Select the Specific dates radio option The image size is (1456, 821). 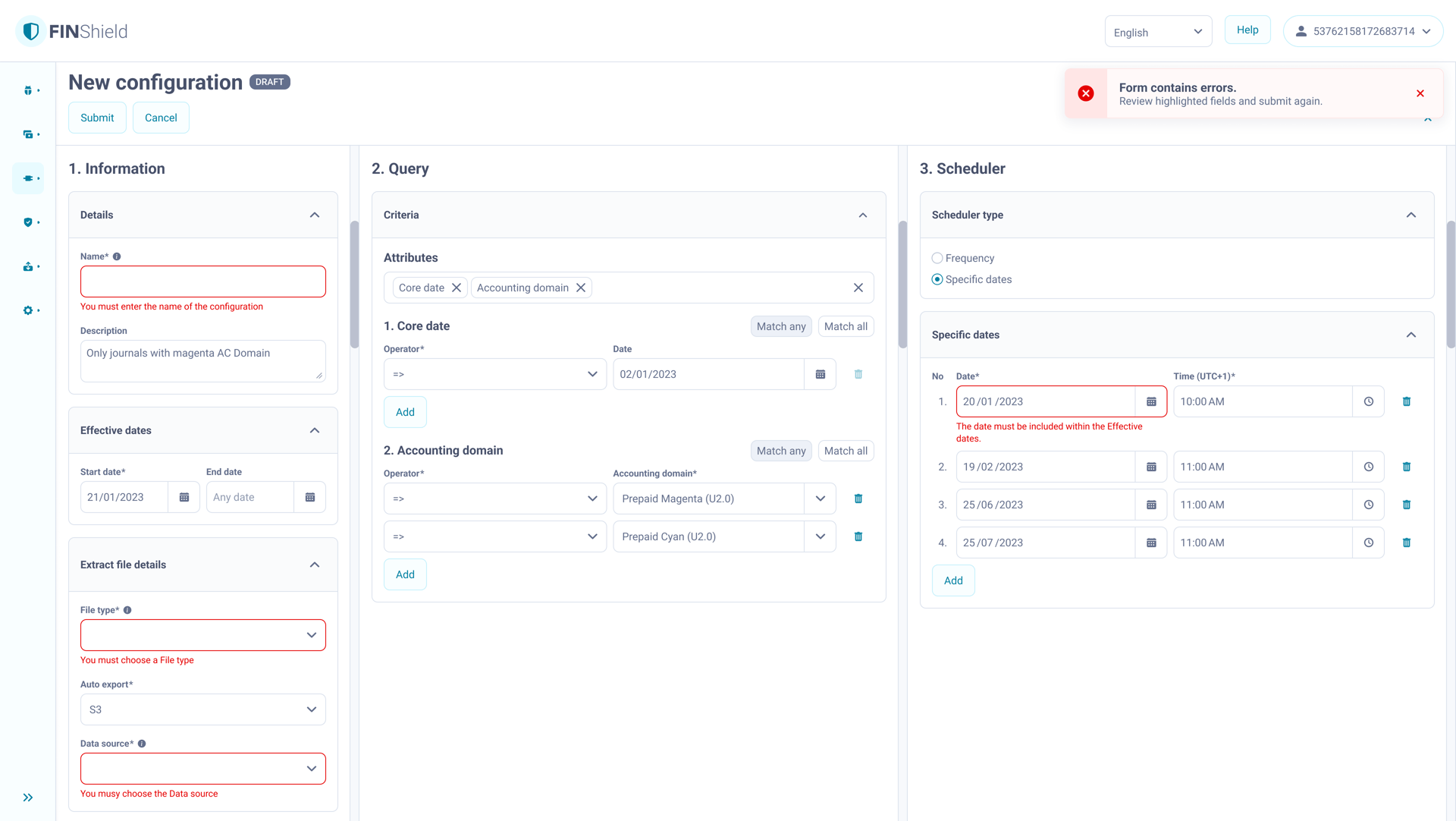click(937, 279)
